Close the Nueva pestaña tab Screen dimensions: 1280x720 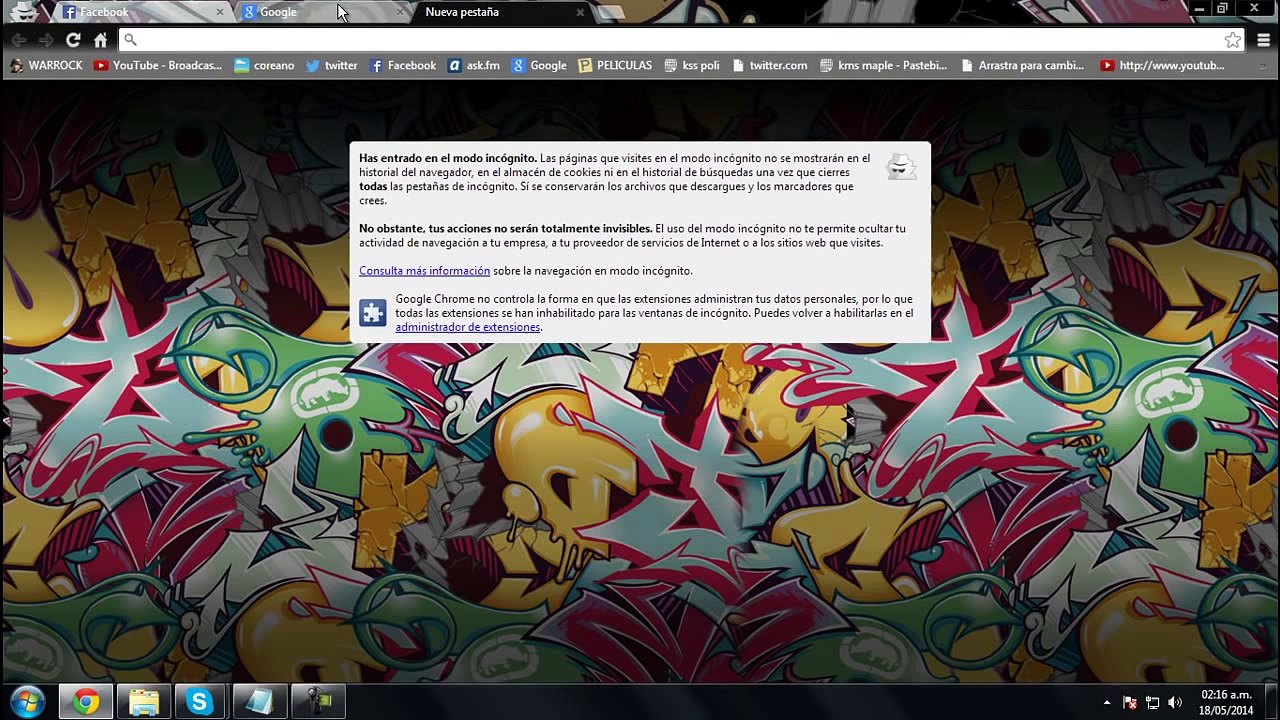point(580,12)
